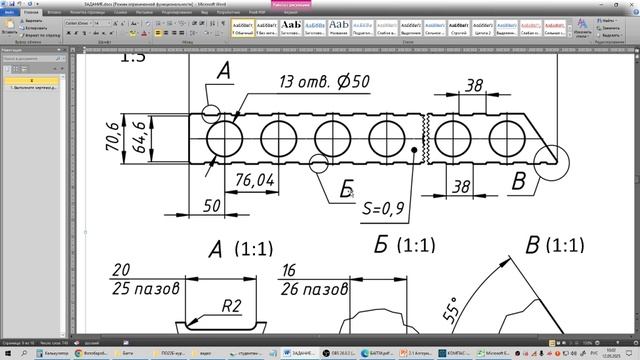The height and width of the screenshot is (360, 640).
Task: Click Undo icon in quick access toolbar
Action: coord(19,4)
